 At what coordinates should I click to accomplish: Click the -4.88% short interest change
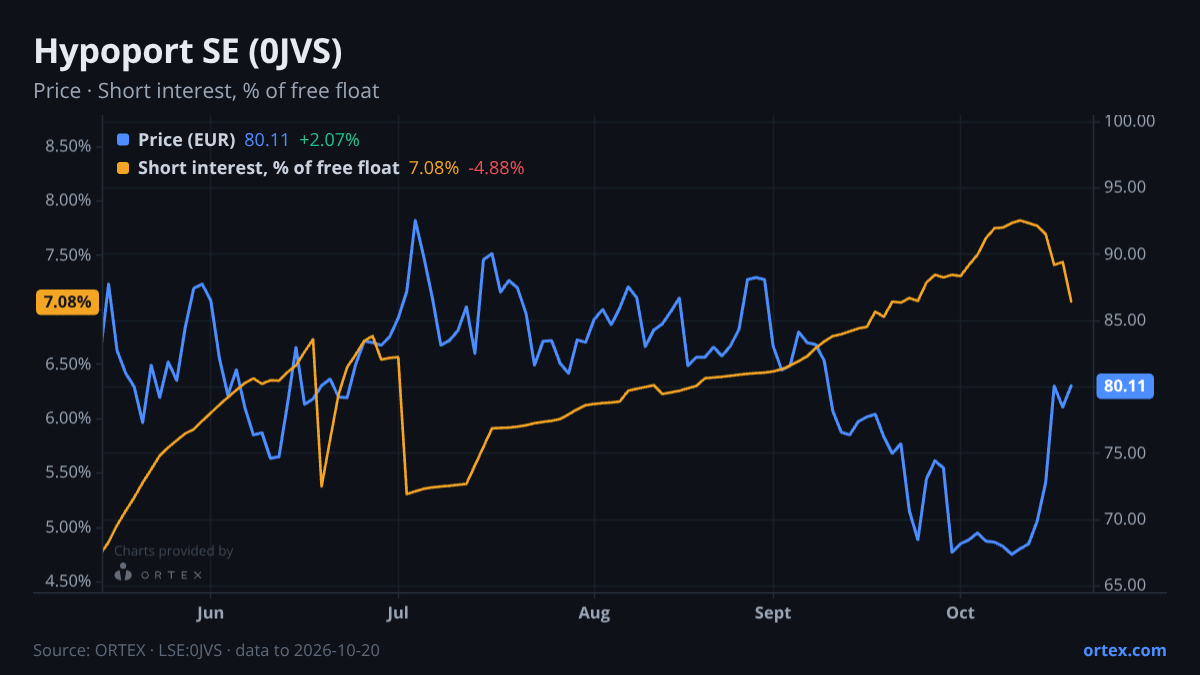click(x=496, y=168)
